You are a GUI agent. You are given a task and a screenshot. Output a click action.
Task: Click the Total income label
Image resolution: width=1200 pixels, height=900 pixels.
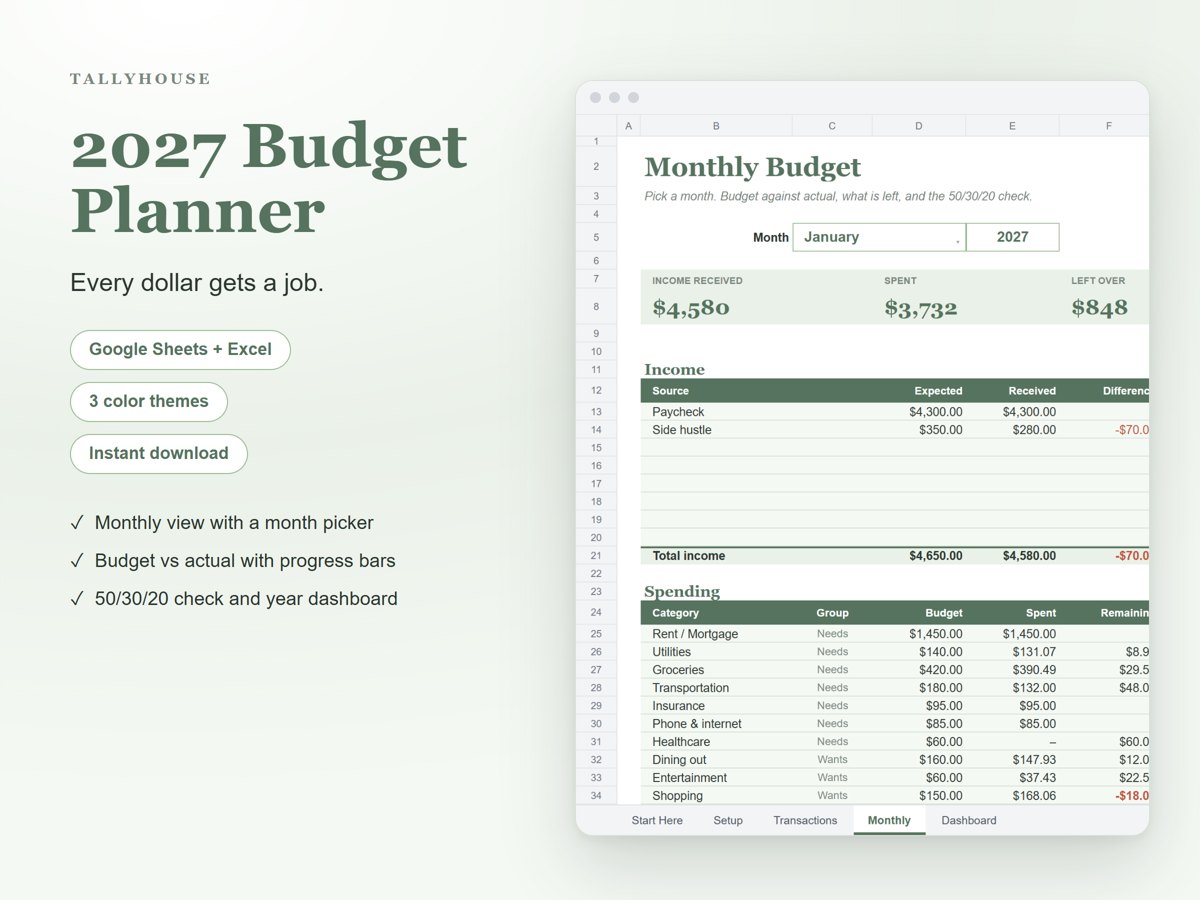coord(689,556)
